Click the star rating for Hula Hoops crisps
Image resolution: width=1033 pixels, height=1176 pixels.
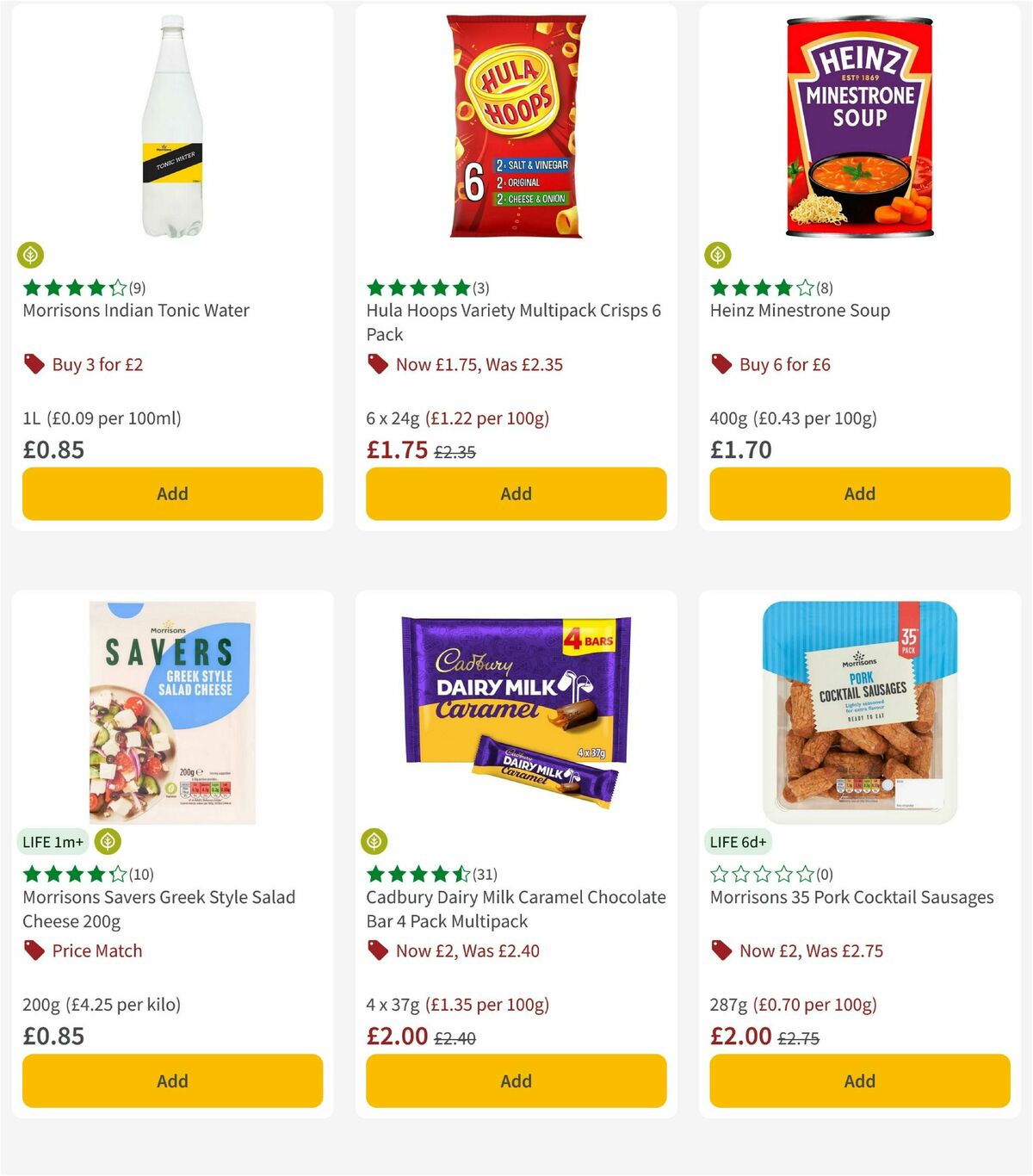pyautogui.click(x=416, y=288)
